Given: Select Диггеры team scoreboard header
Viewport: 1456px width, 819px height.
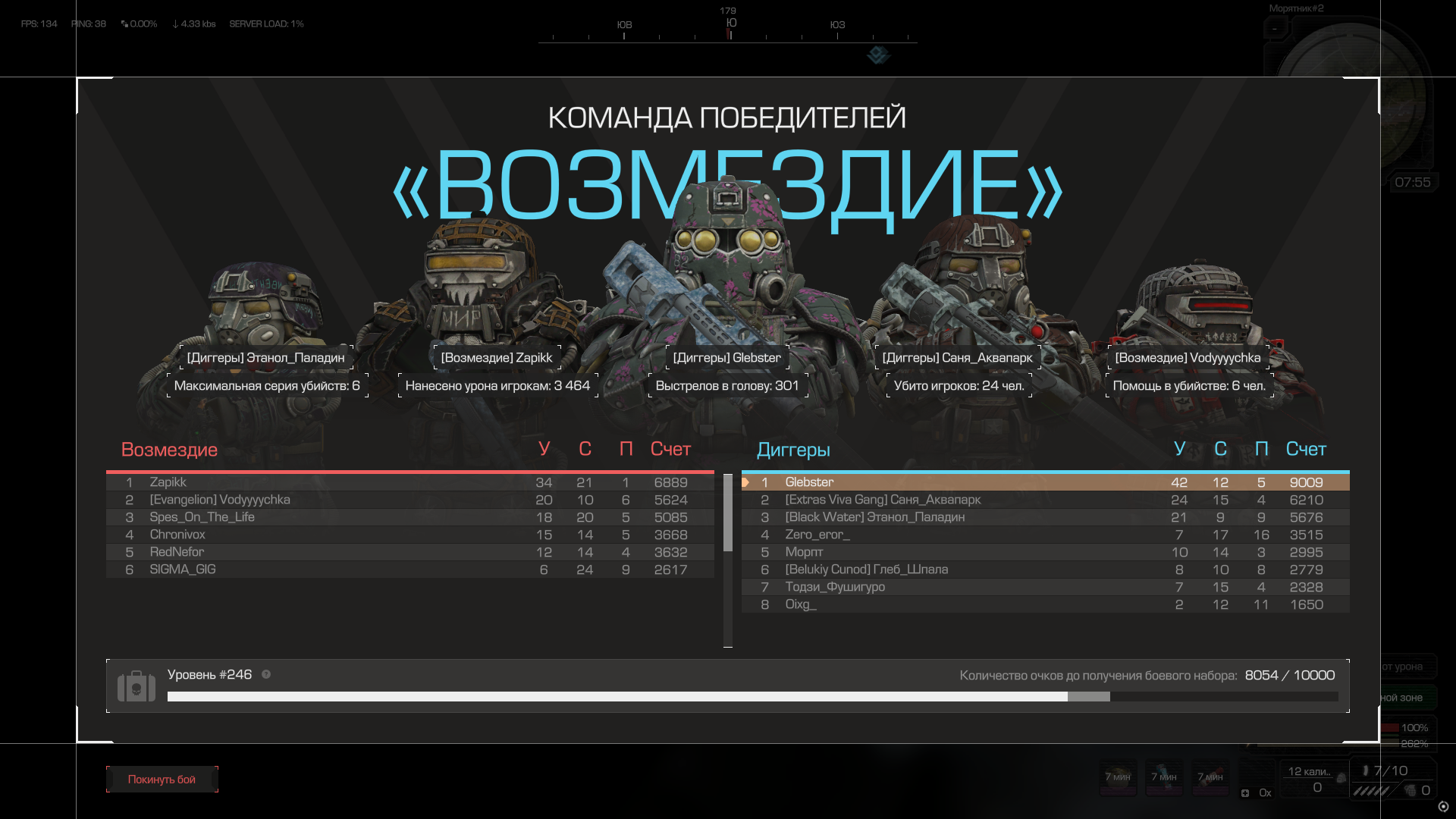Looking at the screenshot, I should (793, 450).
